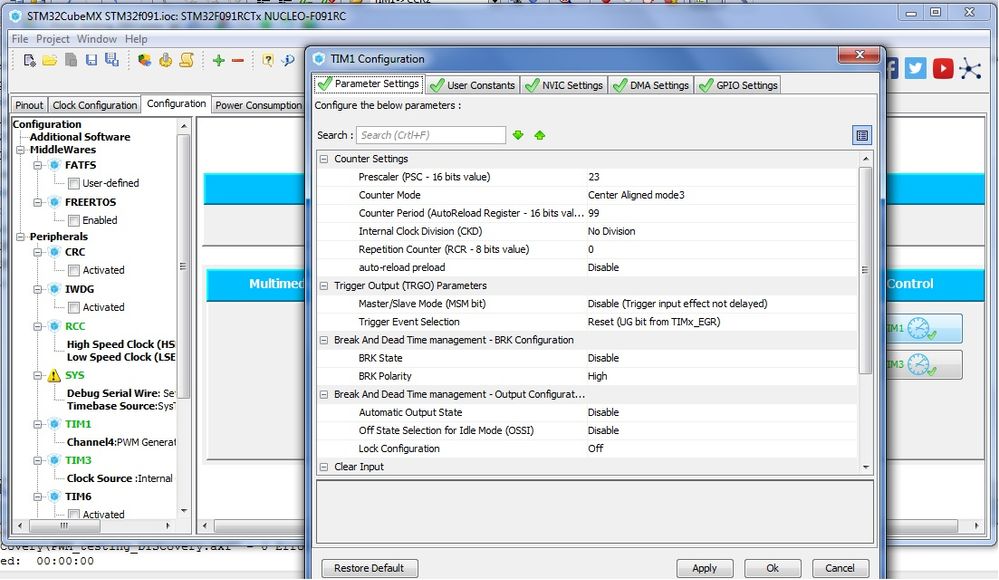Open the Window menu
The image size is (999, 580).
point(97,39)
